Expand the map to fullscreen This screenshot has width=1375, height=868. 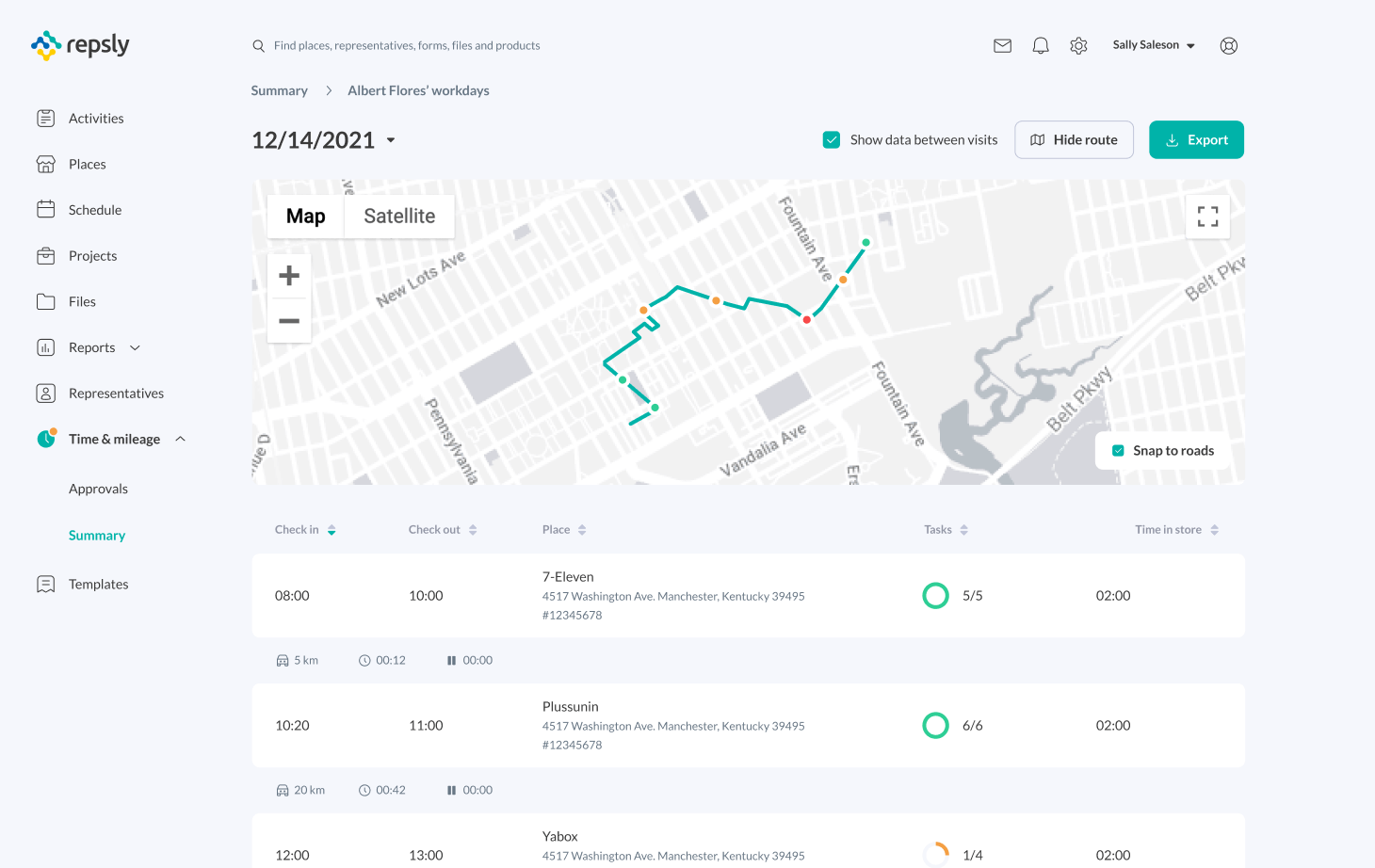coord(1207,217)
